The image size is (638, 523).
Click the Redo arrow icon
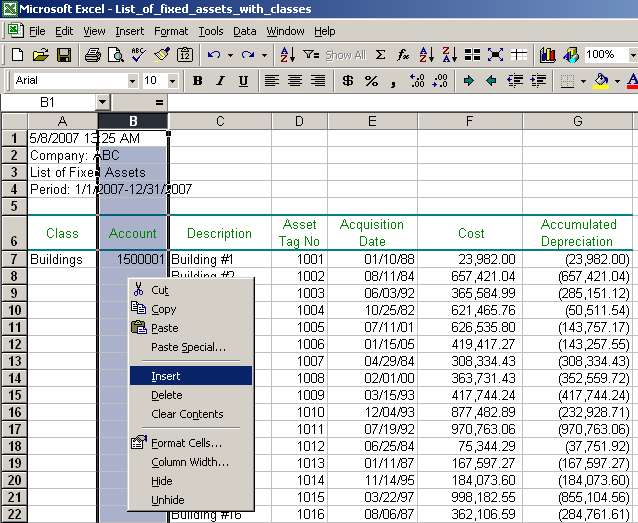[x=248, y=55]
